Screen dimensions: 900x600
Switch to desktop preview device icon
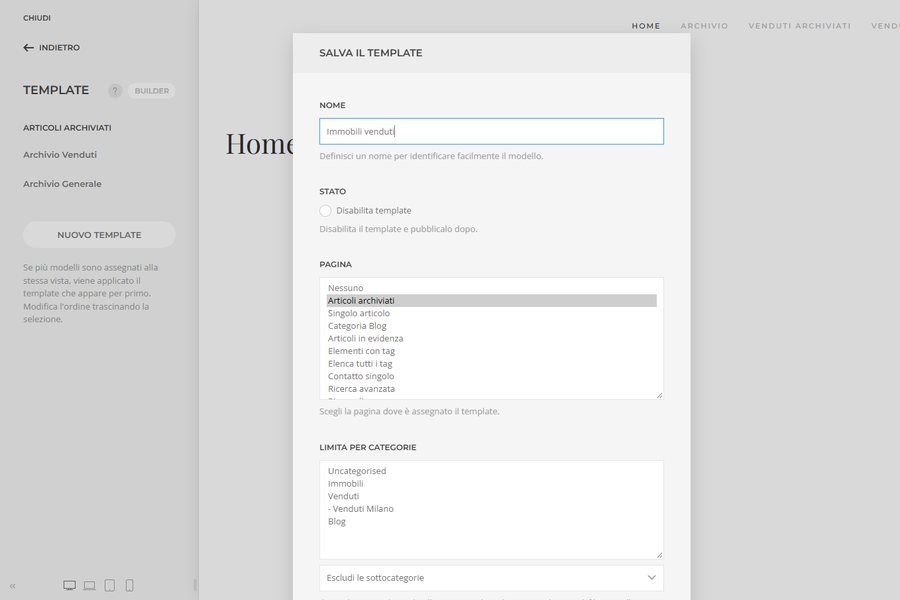(x=69, y=585)
